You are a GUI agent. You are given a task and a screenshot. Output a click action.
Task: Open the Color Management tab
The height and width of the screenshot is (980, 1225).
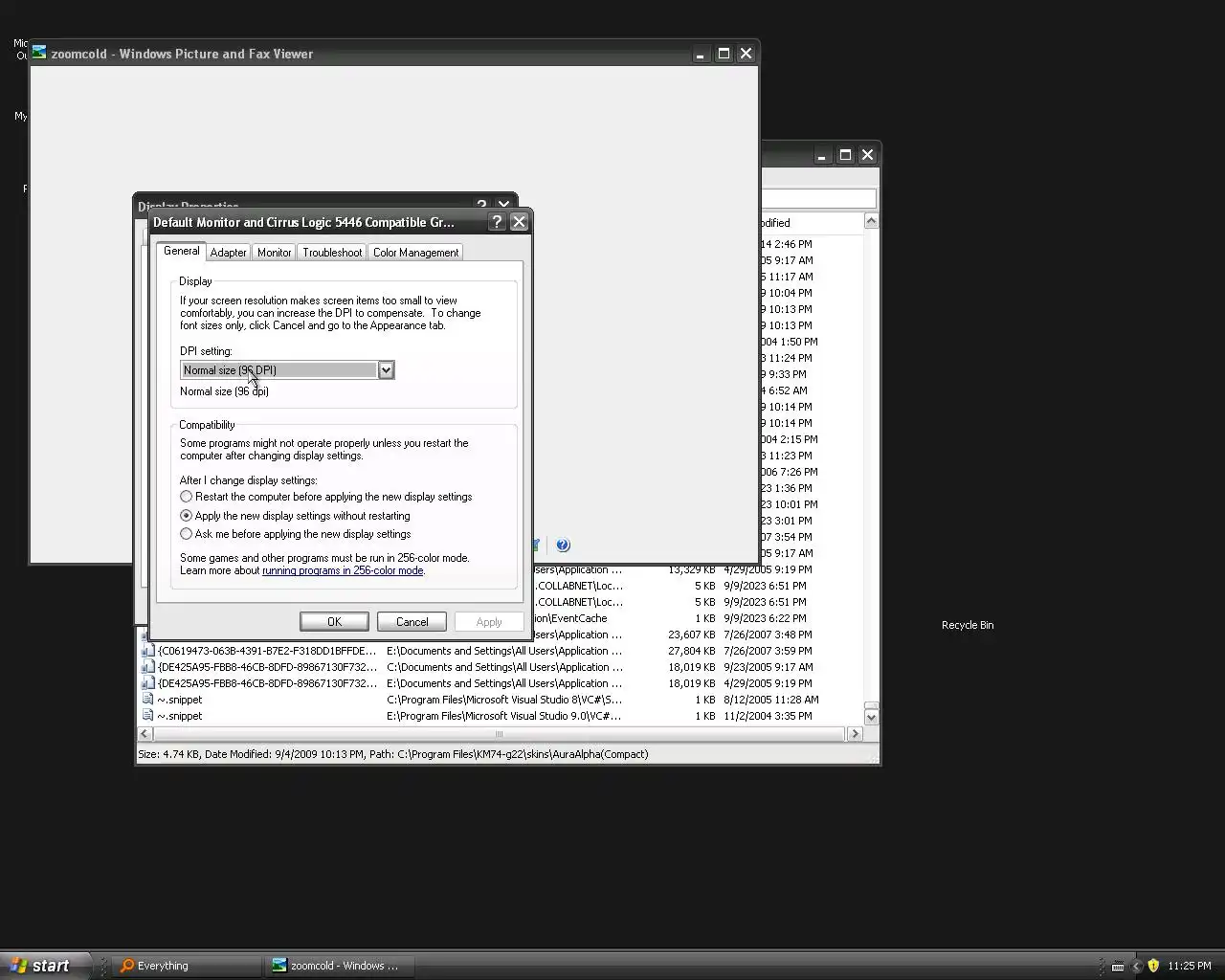click(415, 253)
